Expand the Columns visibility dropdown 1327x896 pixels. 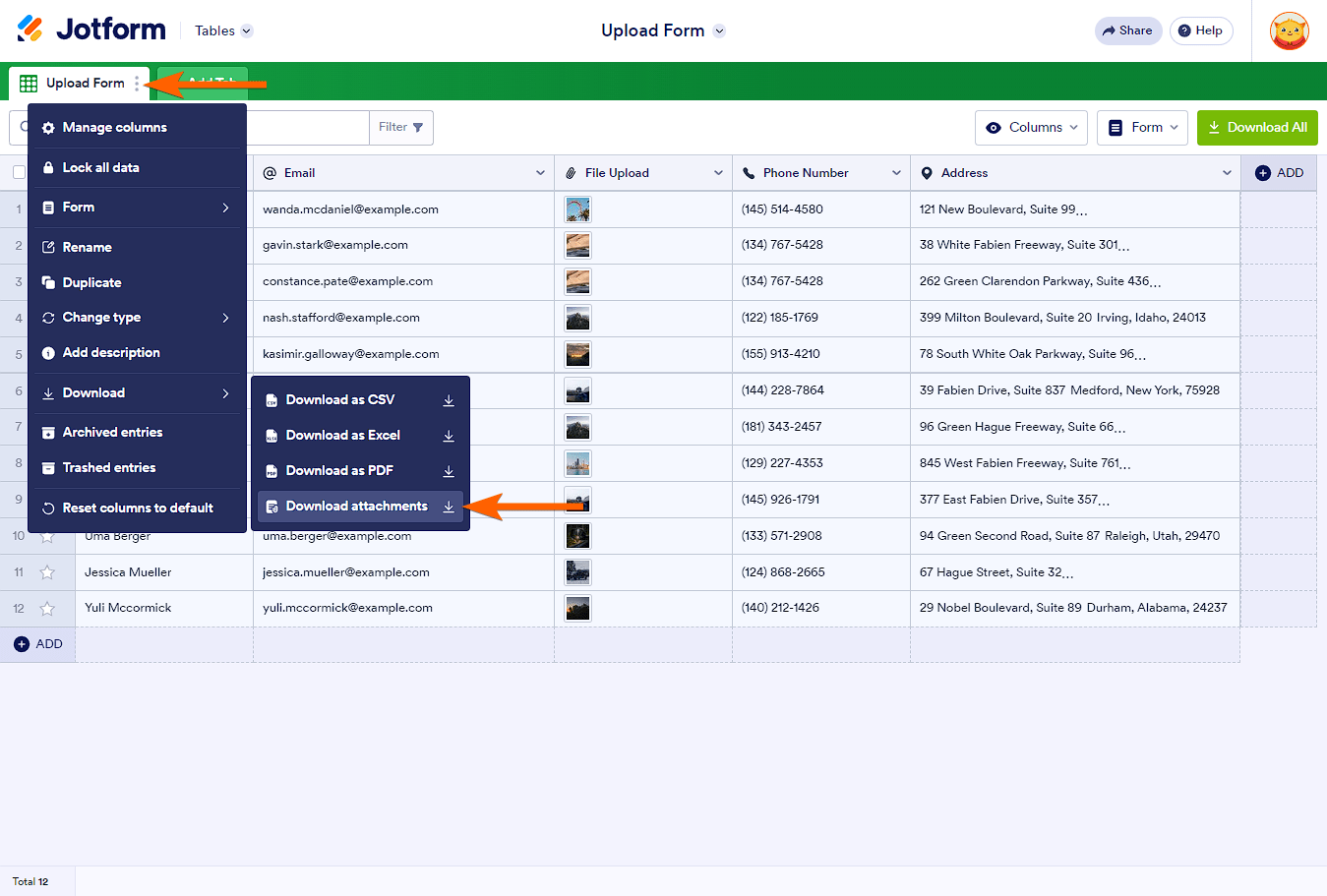pos(1031,128)
